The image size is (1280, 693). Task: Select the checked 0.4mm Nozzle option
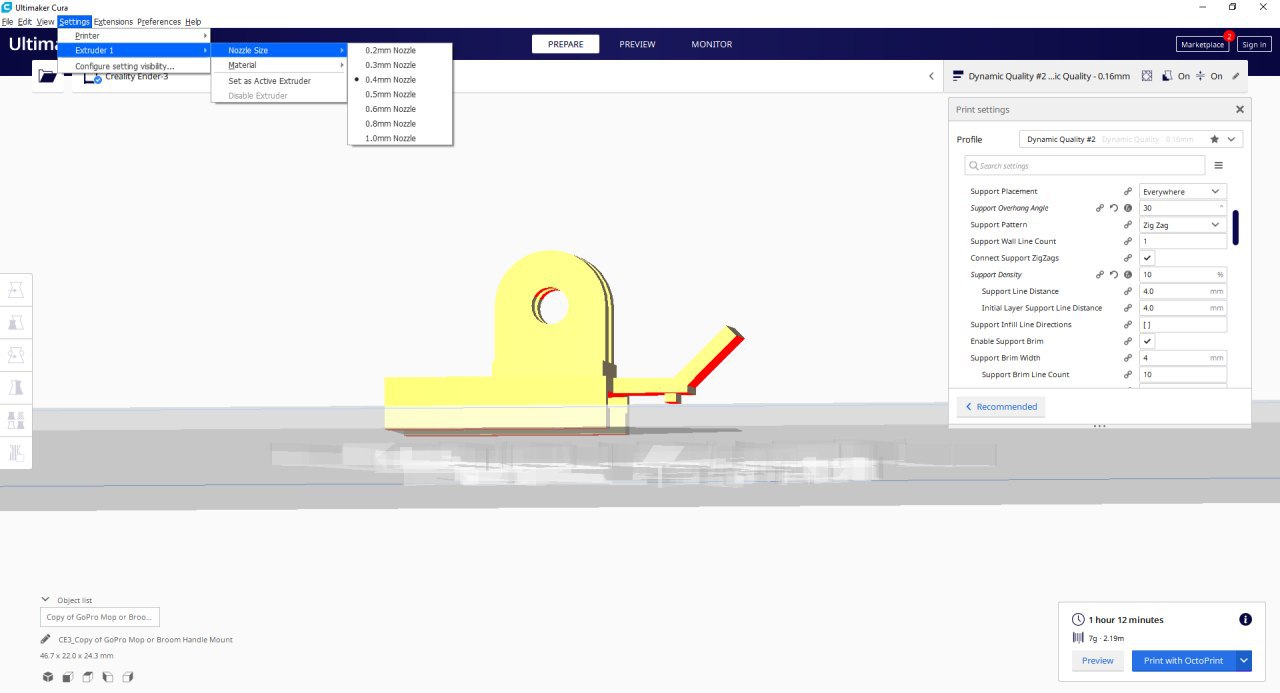400,79
